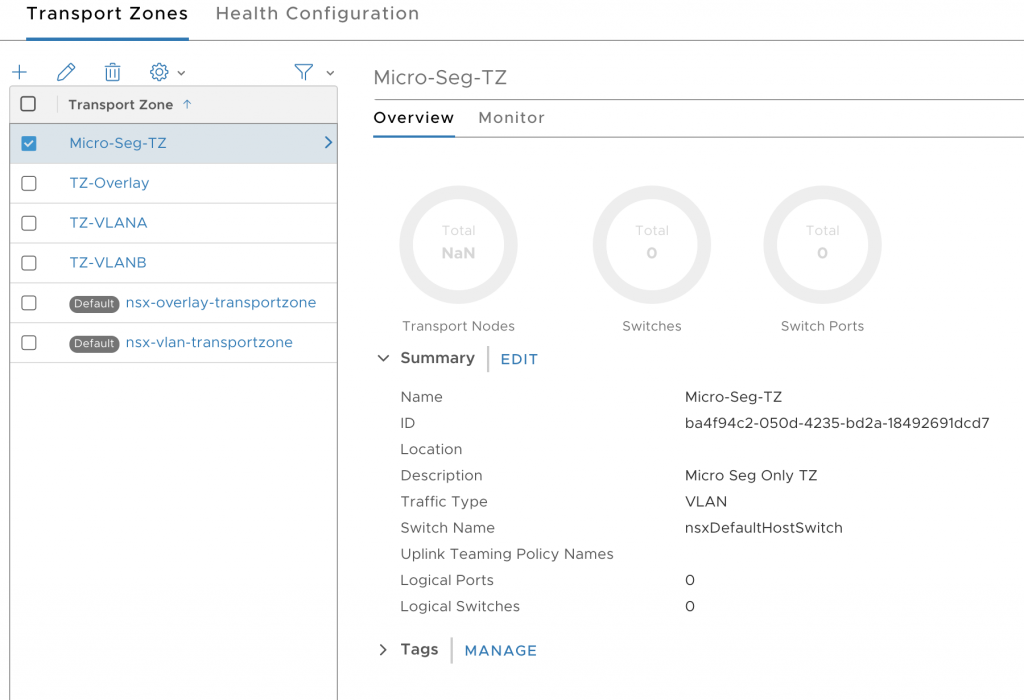Uncheck the Micro-Seg-TZ checkbox
1024x700 pixels.
coord(29,144)
